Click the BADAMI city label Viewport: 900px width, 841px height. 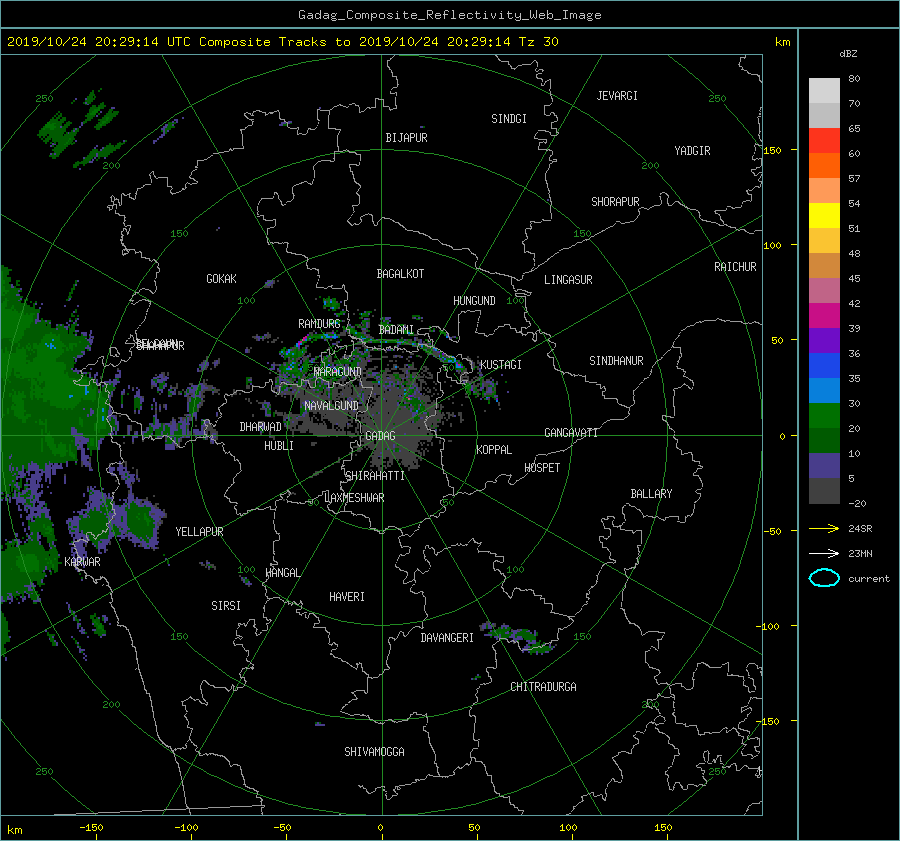(396, 330)
